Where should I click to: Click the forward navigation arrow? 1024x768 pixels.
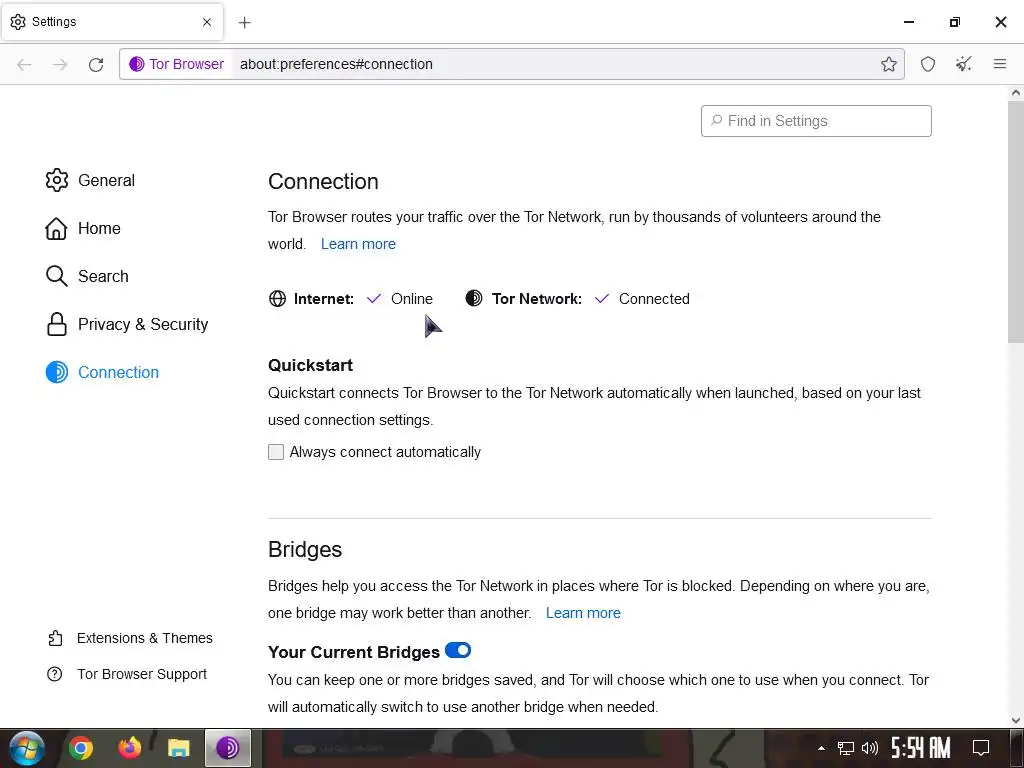click(60, 64)
